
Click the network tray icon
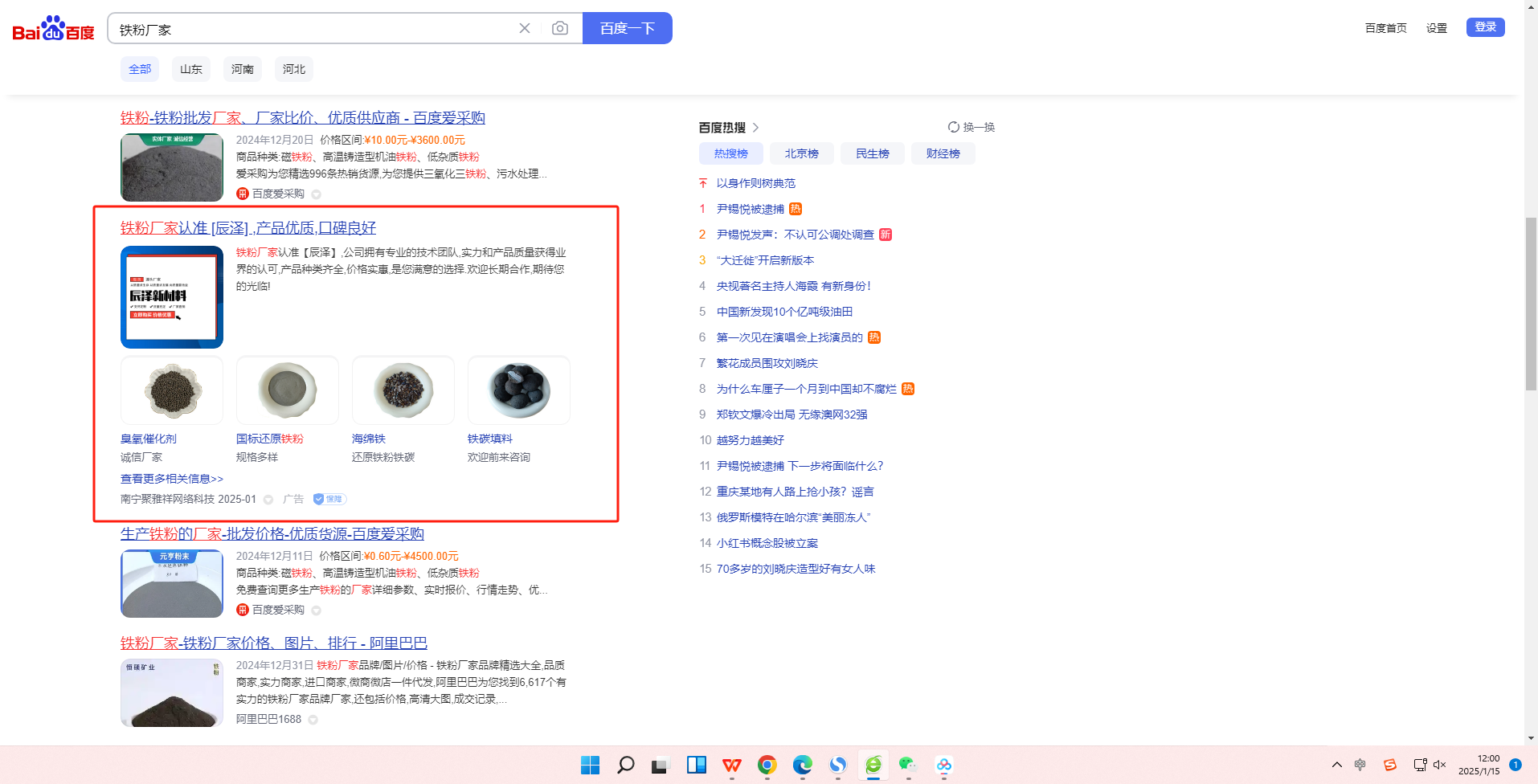(1420, 765)
